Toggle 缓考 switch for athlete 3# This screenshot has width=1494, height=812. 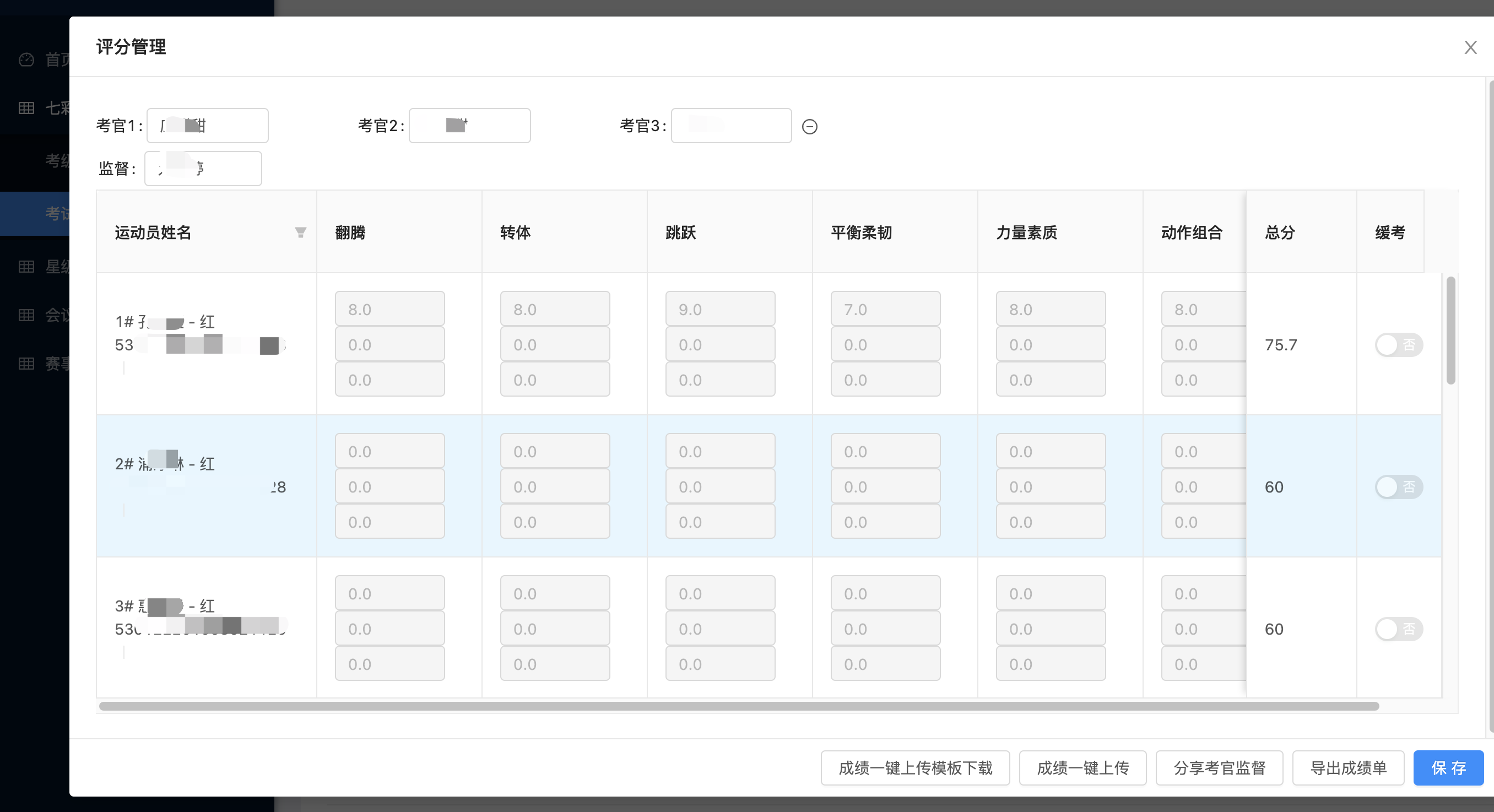1398,629
